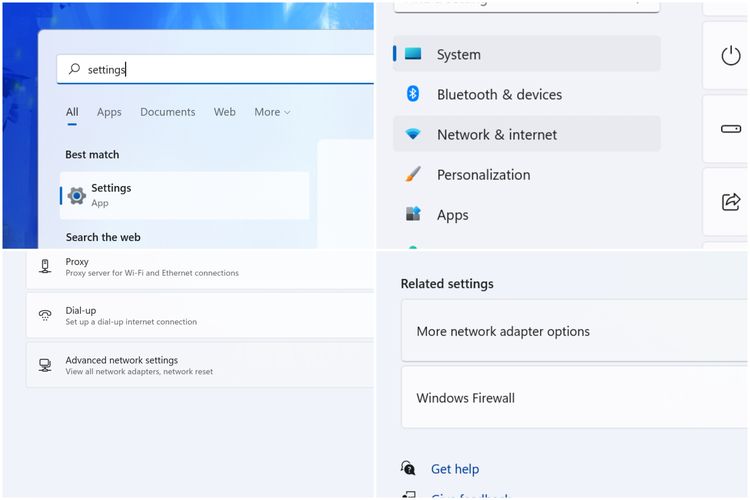The image size is (750, 500).
Task: Open Bluetooth & devices settings
Action: pyautogui.click(x=527, y=94)
